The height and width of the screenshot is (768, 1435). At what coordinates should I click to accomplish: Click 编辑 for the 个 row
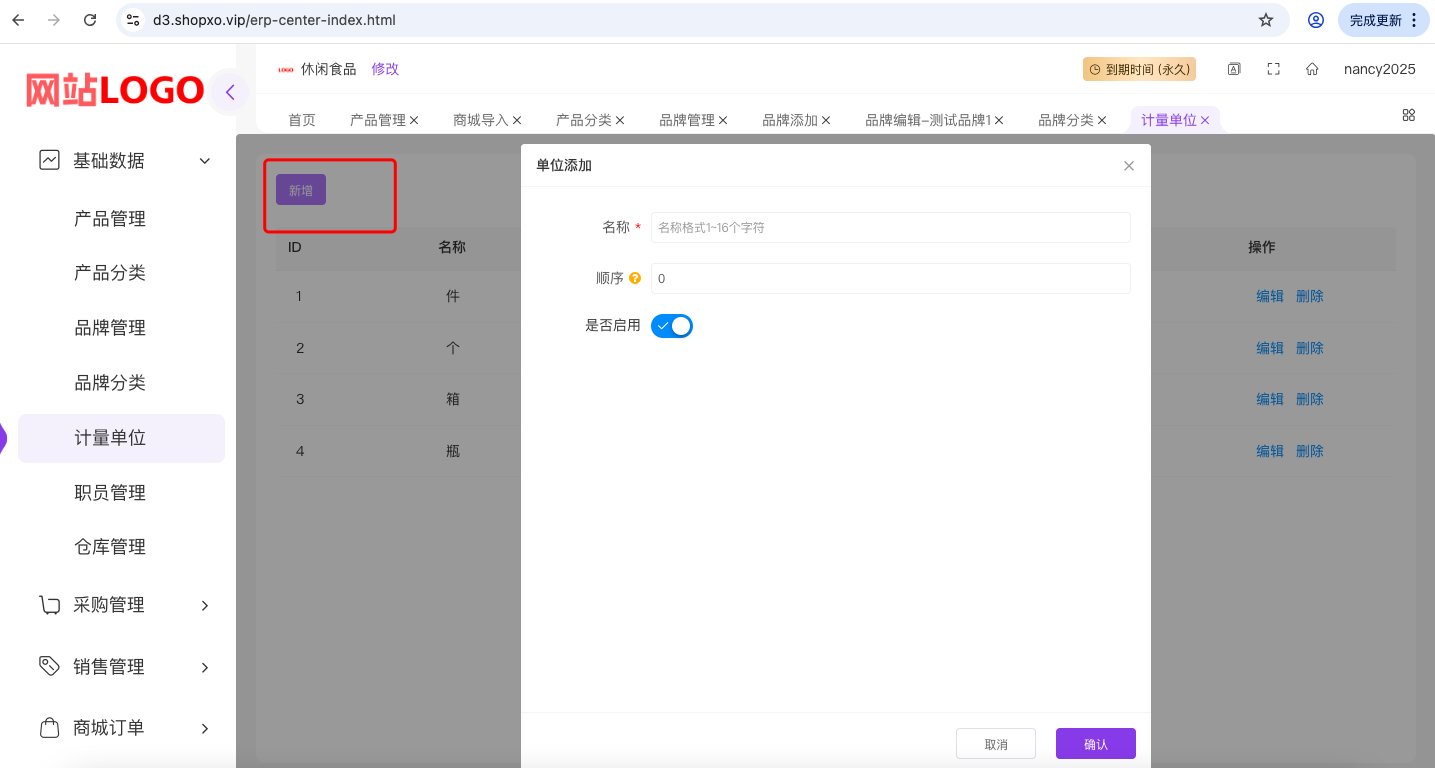click(1270, 348)
